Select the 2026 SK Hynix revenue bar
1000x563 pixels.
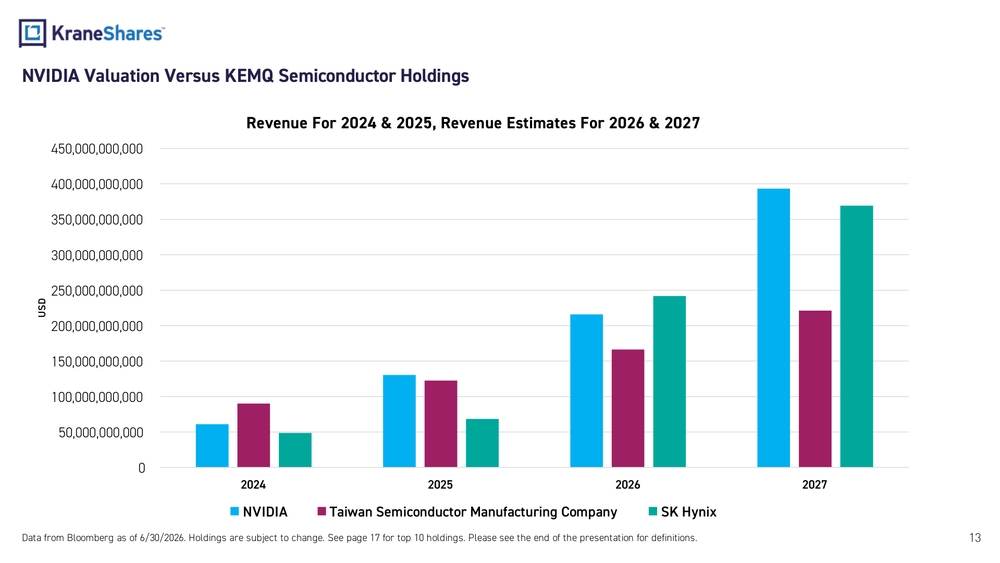[x=670, y=381]
